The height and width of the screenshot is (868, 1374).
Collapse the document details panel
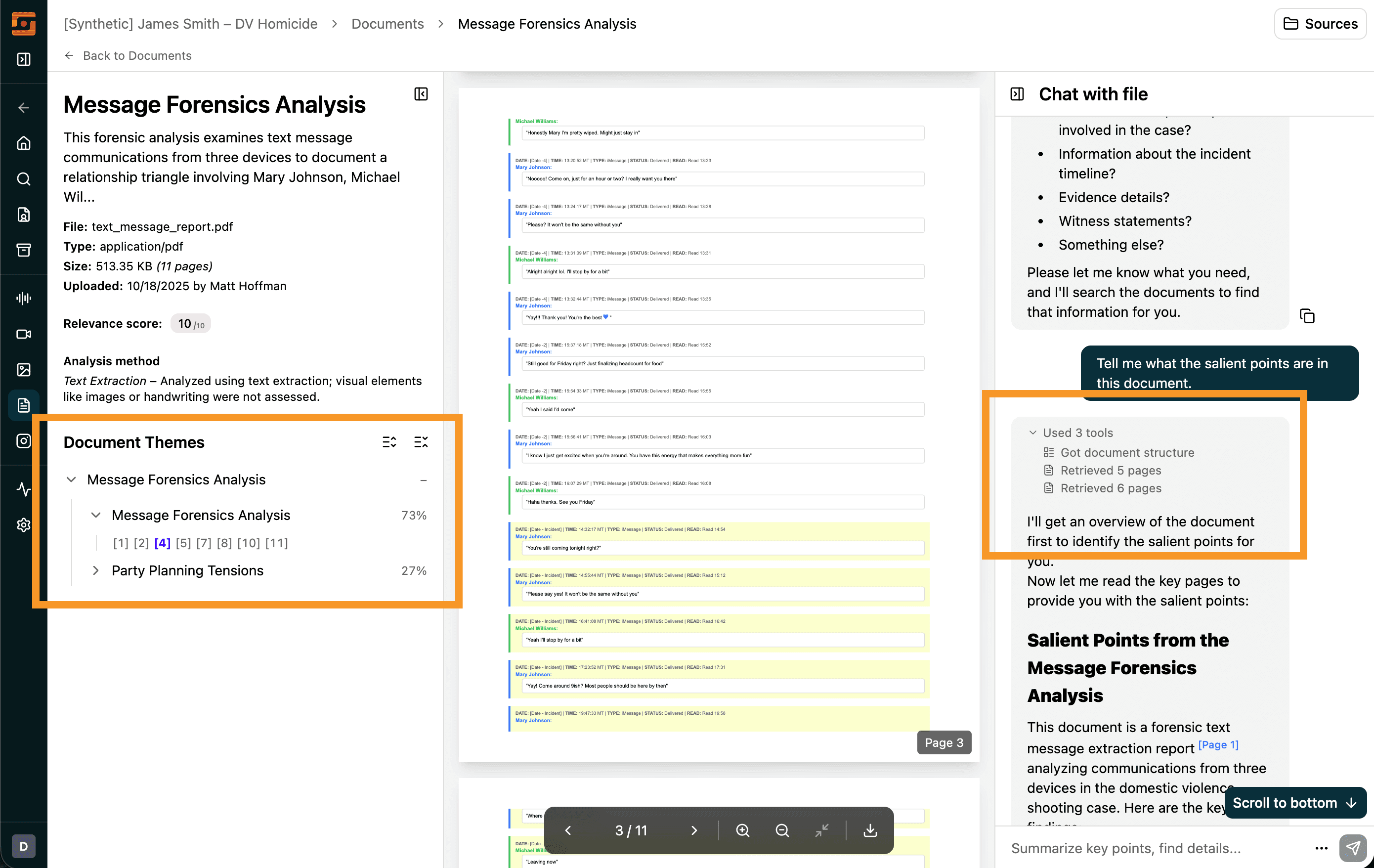[421, 94]
